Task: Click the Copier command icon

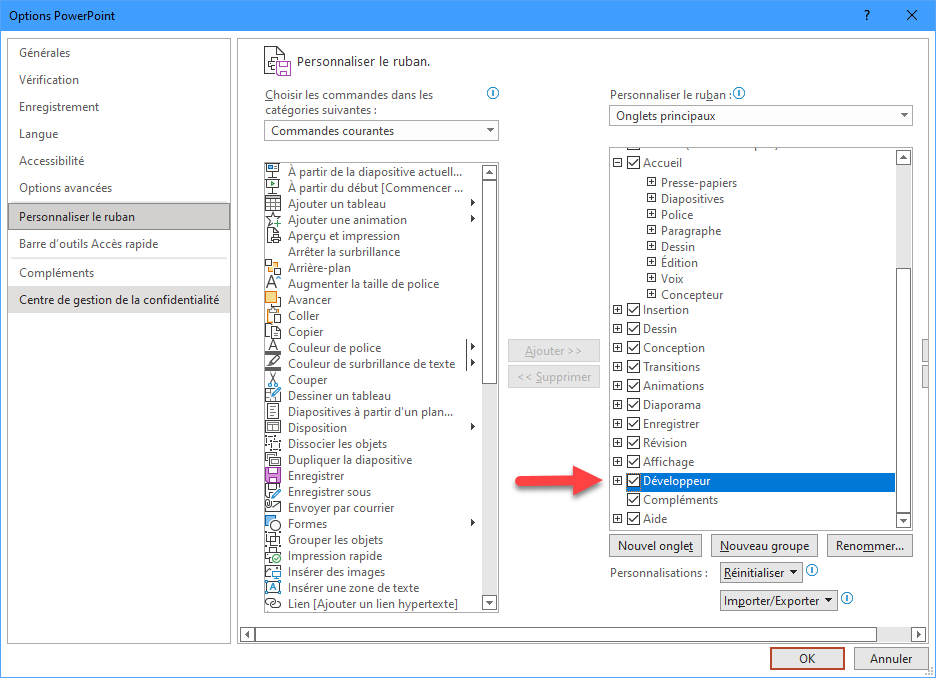Action: 273,332
